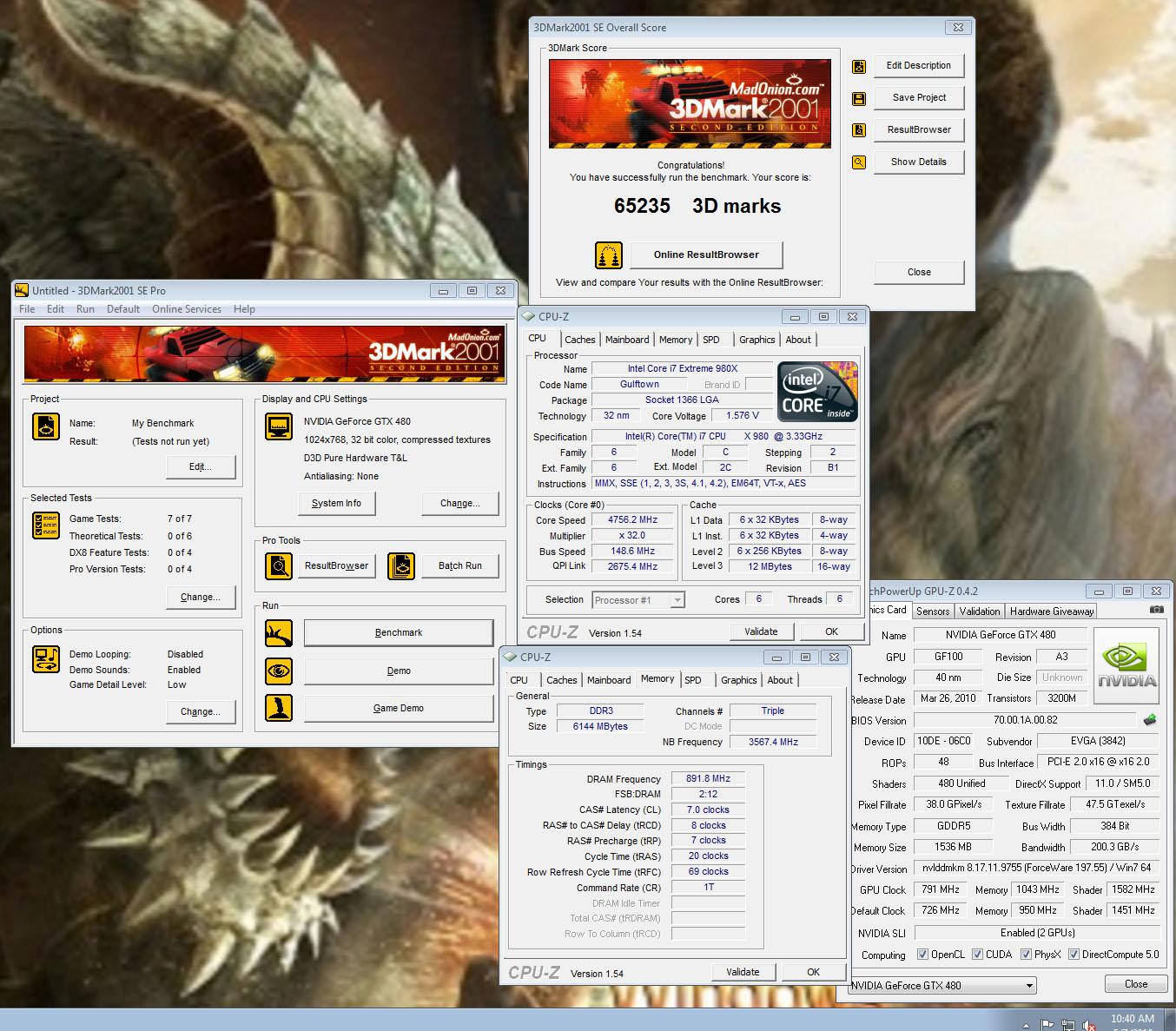Switch to Caches tab in upper CPU-Z window
1176x1031 pixels.
pyautogui.click(x=579, y=340)
